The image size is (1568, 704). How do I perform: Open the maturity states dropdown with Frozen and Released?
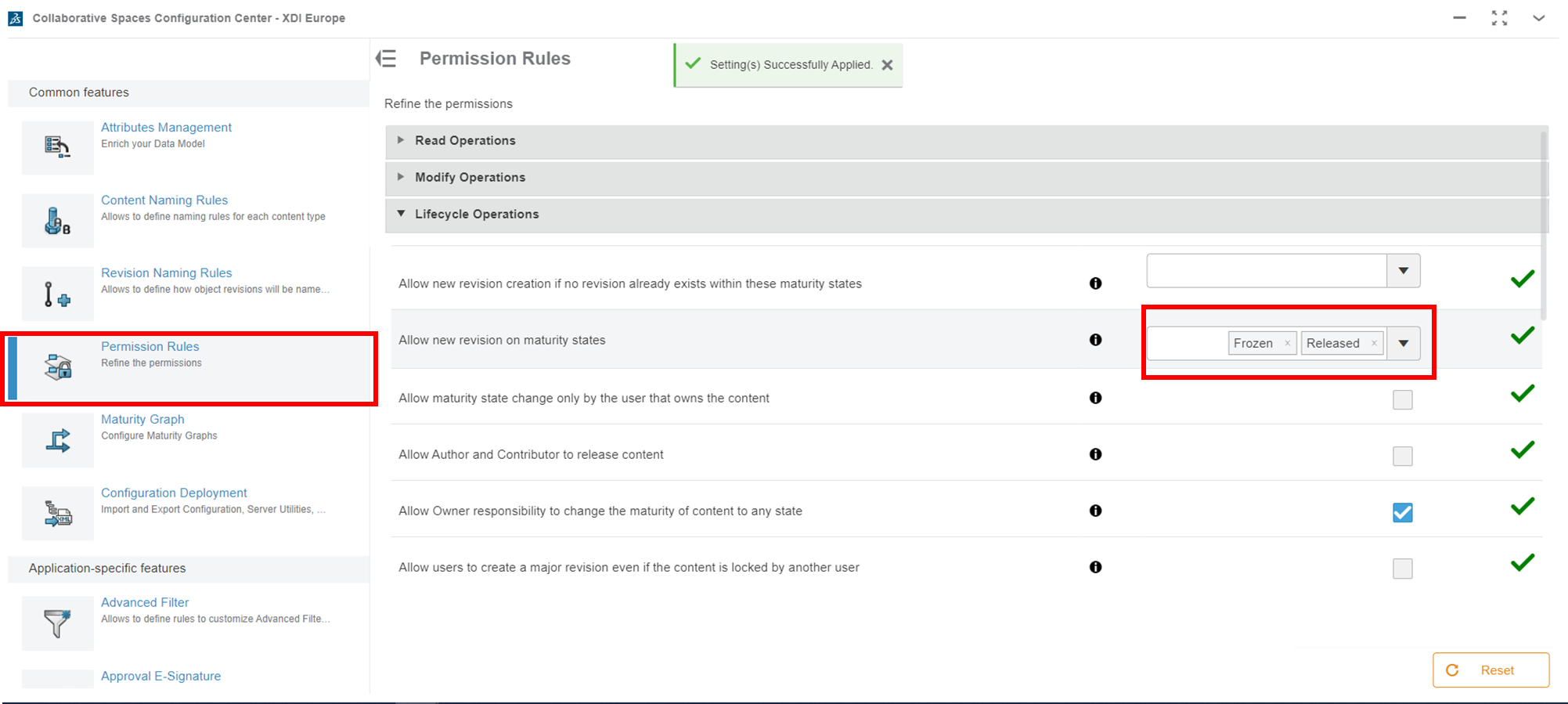1404,344
